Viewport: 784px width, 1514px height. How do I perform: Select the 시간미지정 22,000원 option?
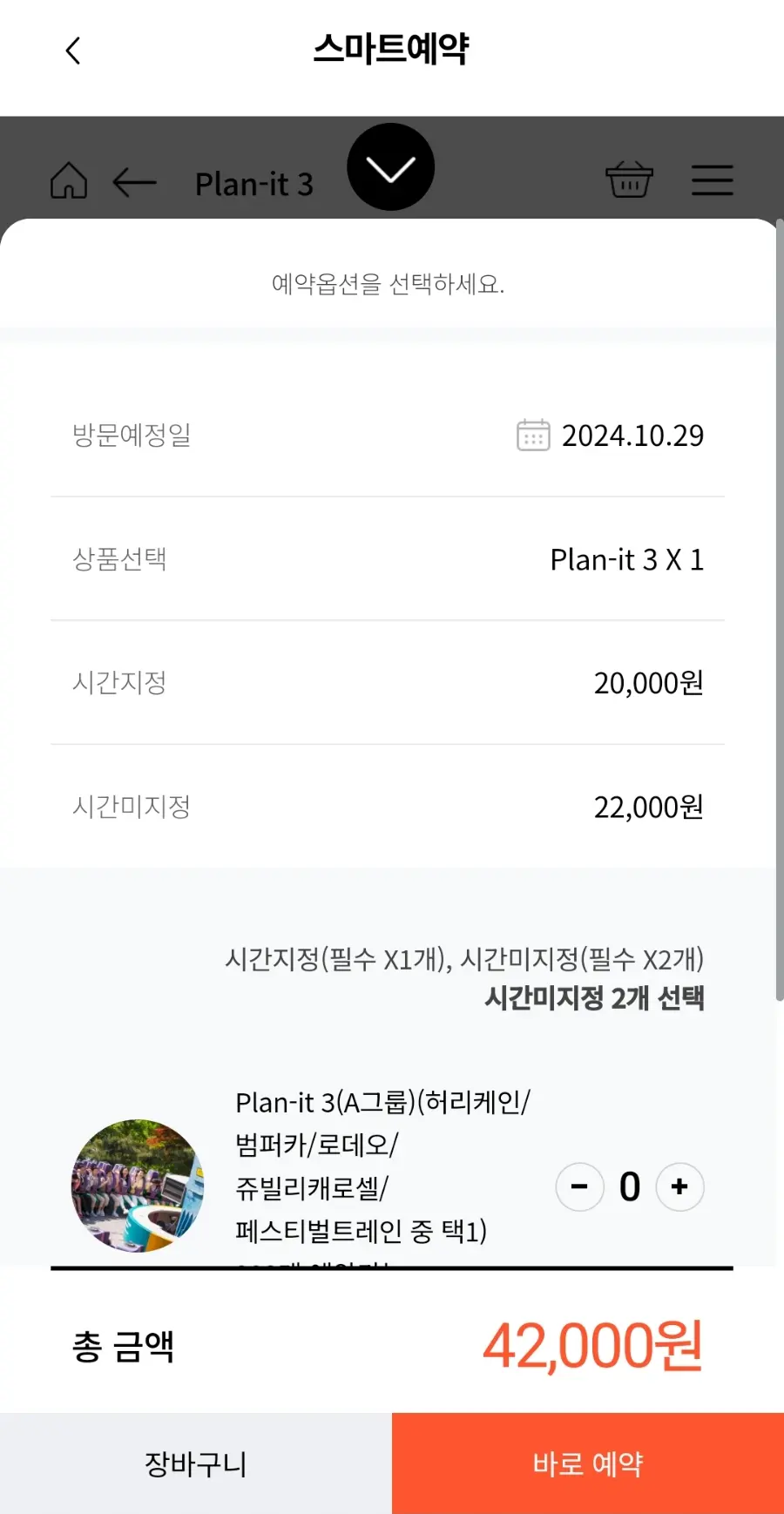(388, 807)
